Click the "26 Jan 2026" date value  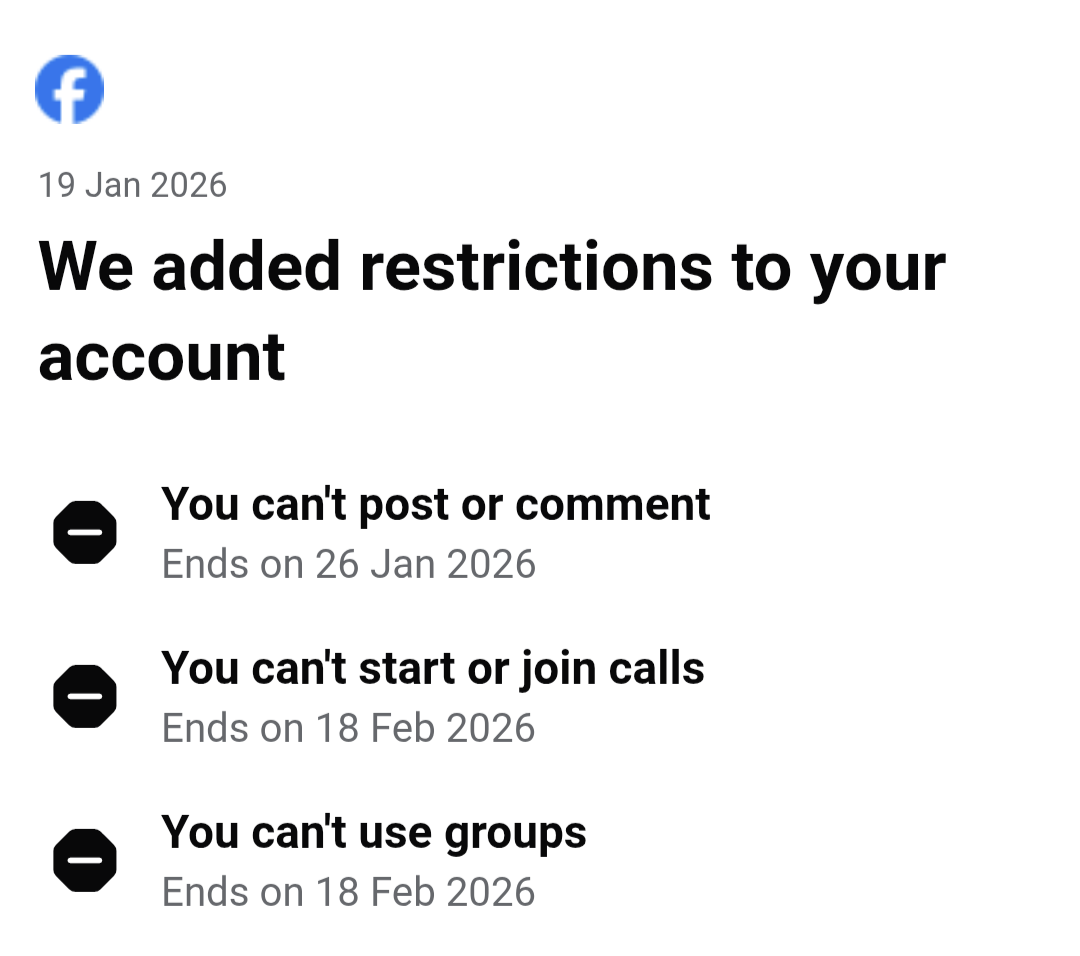pyautogui.click(x=425, y=564)
